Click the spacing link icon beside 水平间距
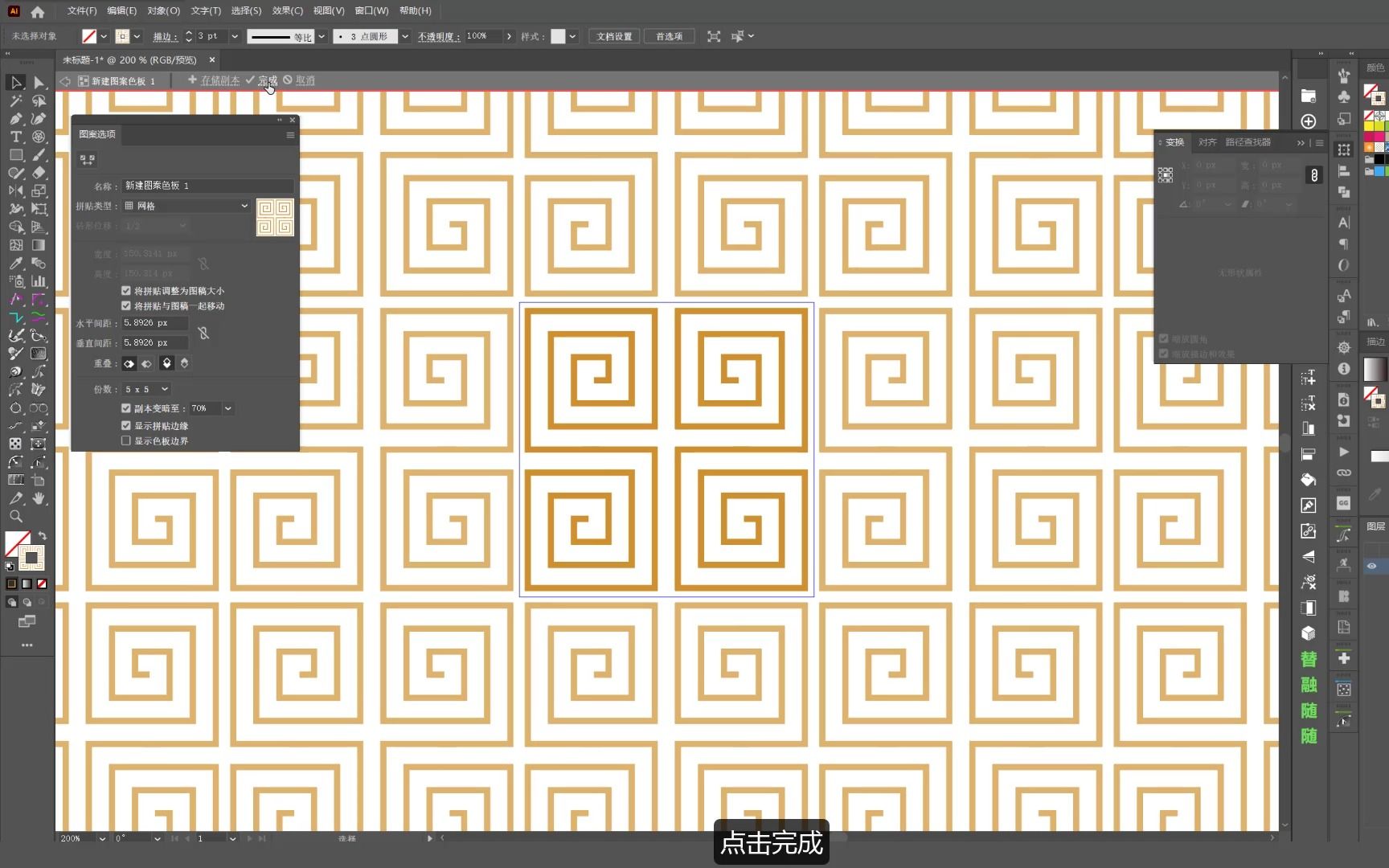1389x868 pixels. [x=203, y=333]
